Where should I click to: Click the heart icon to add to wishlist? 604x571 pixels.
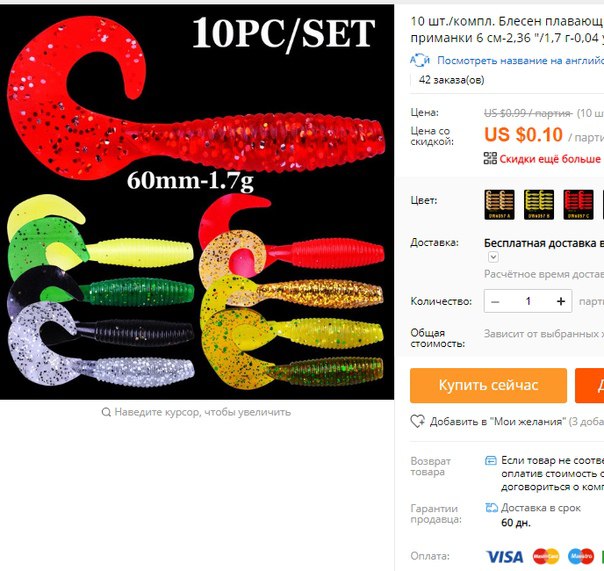[x=417, y=421]
